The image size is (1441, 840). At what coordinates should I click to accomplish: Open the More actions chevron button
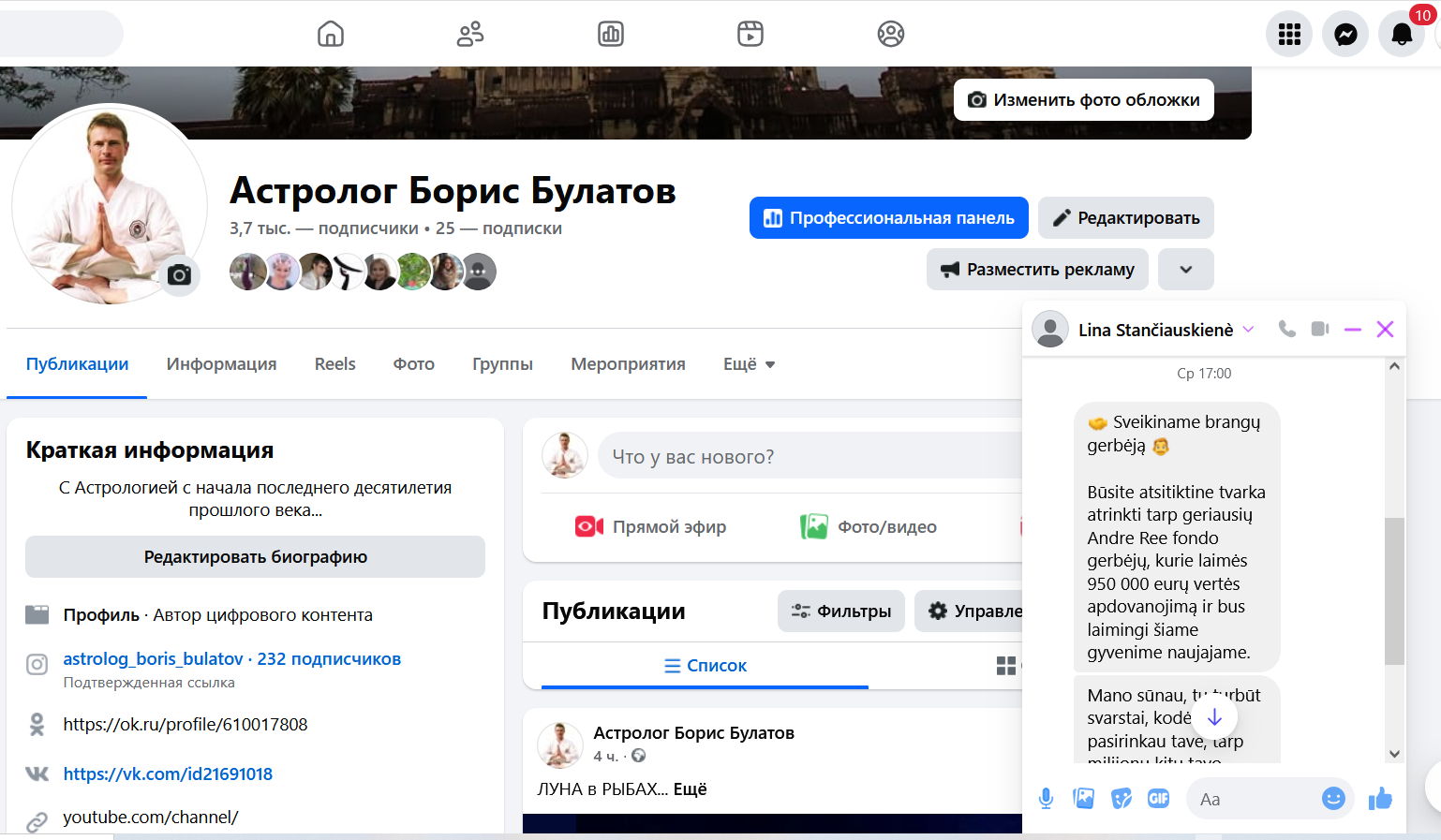click(x=1186, y=270)
